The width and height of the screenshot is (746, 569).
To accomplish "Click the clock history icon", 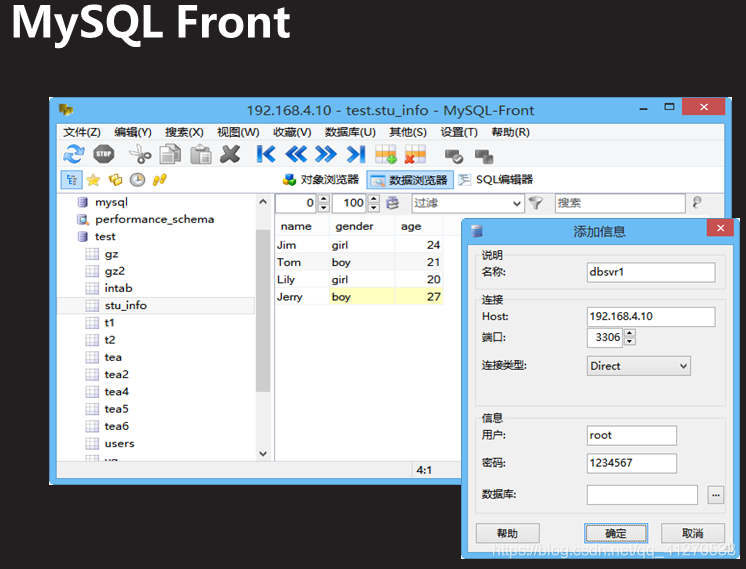I will [137, 180].
